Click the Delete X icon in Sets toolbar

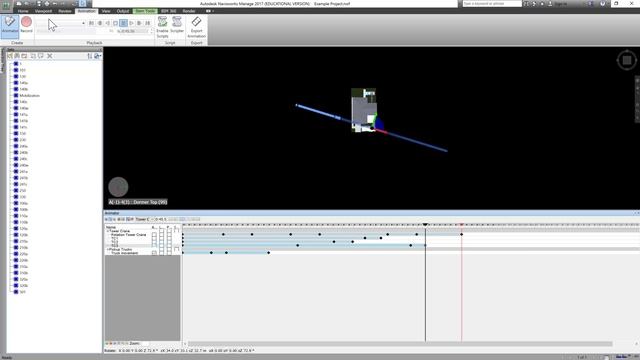[50, 56]
